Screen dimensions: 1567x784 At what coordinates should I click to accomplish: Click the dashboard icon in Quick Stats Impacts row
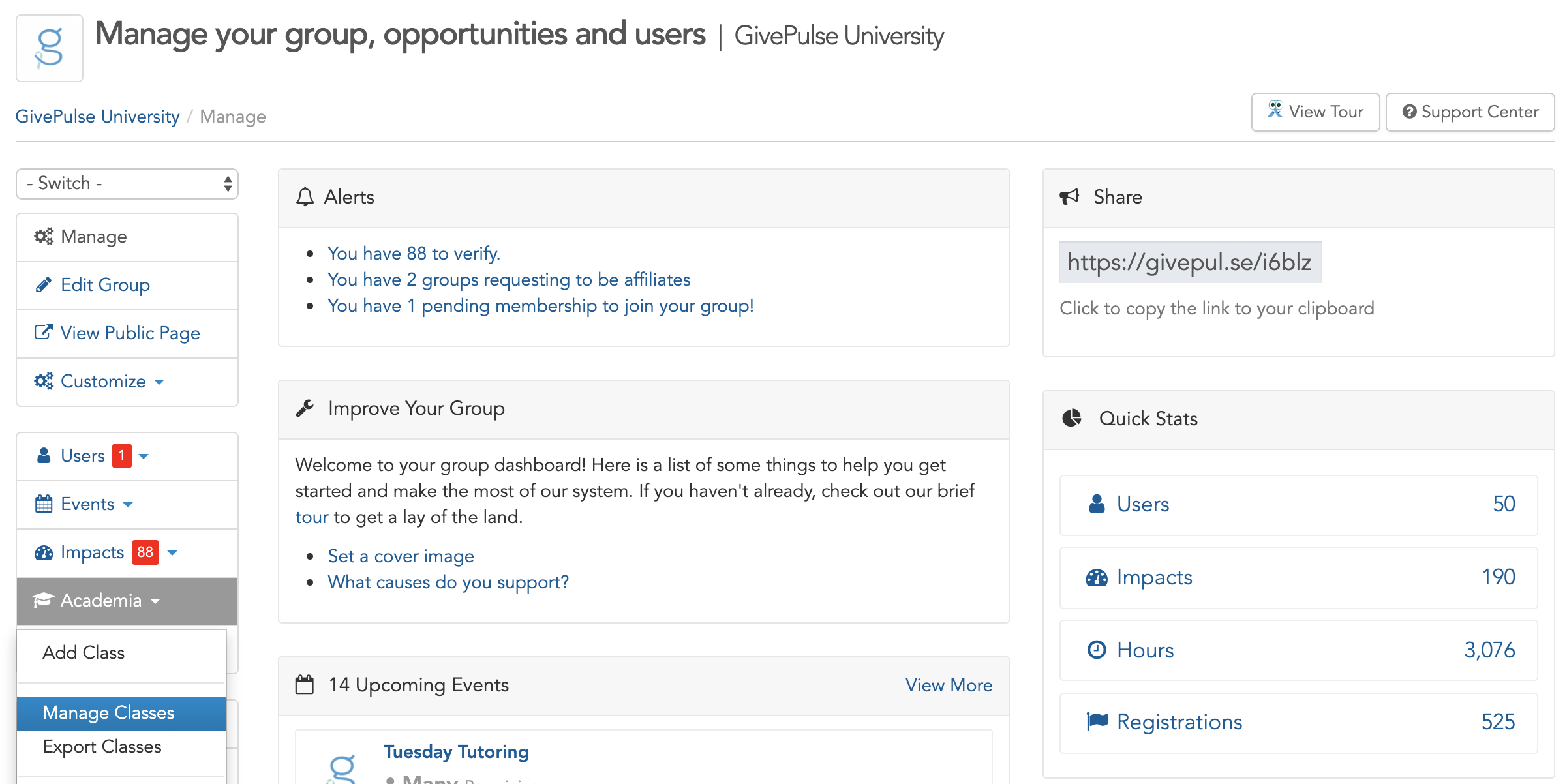[x=1097, y=577]
